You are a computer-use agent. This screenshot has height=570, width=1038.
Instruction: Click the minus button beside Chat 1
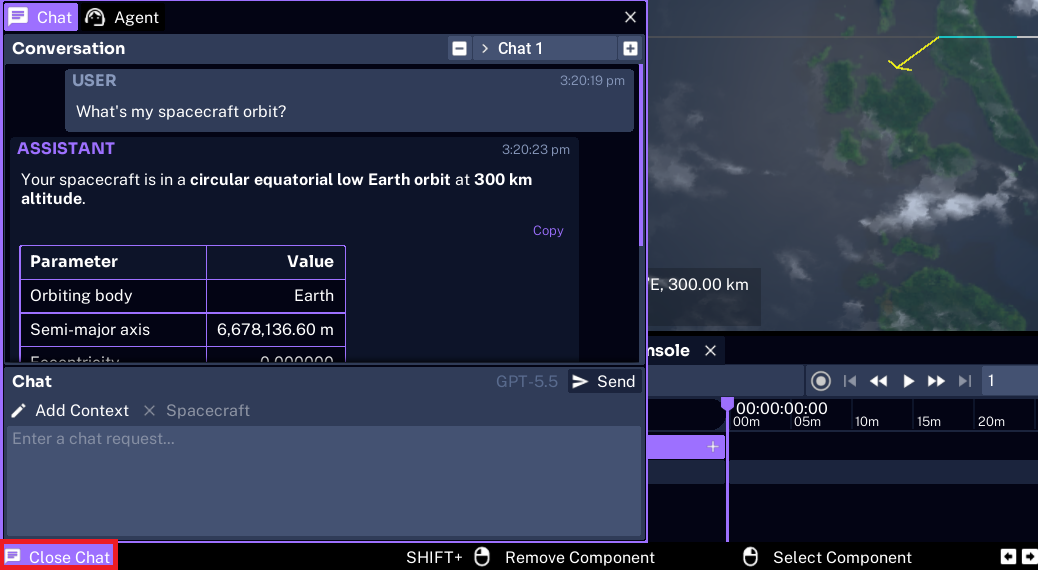tap(459, 48)
